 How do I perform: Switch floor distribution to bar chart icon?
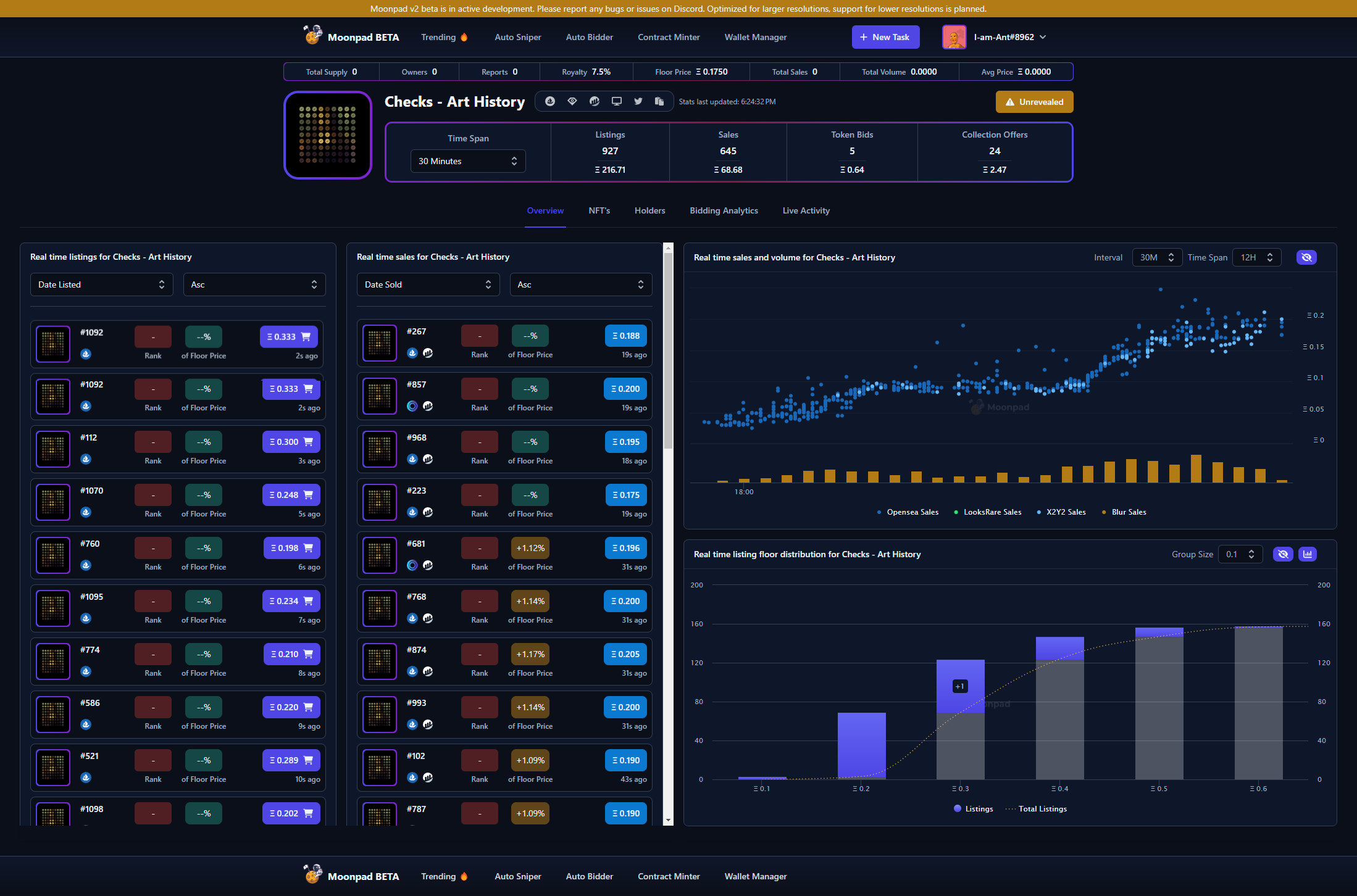(x=1308, y=554)
